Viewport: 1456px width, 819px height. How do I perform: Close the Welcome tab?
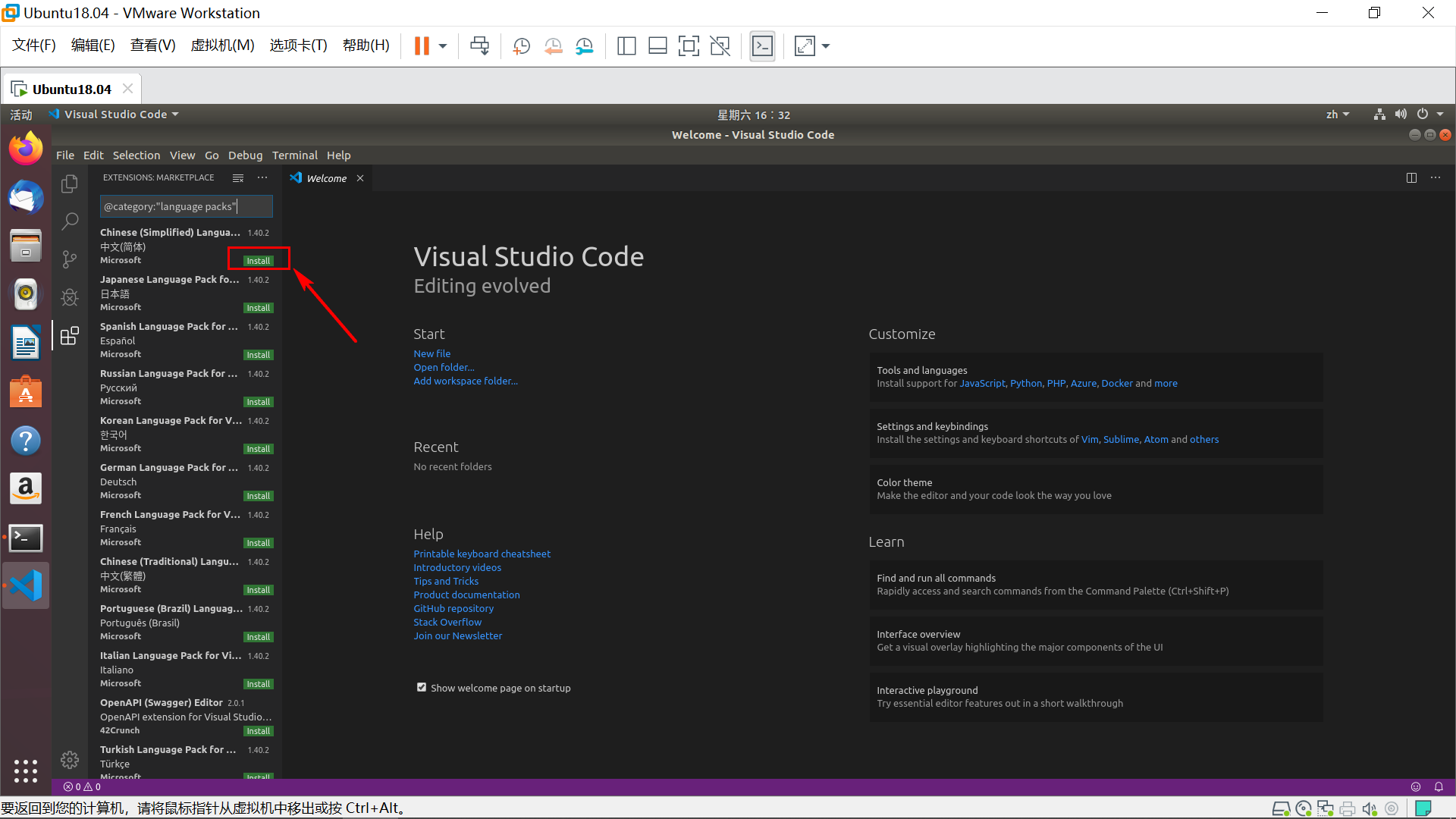(360, 178)
